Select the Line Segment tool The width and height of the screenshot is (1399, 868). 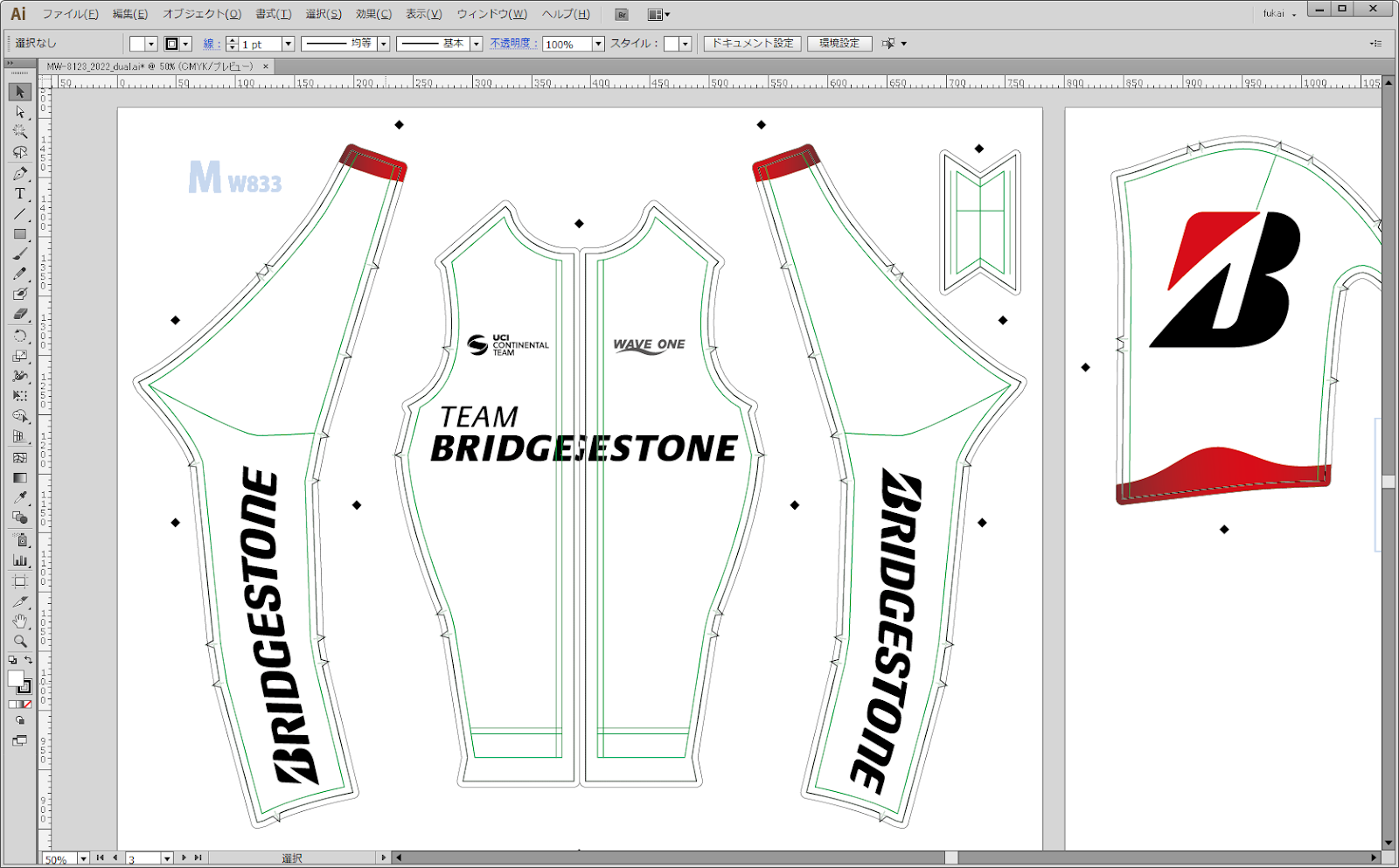pyautogui.click(x=20, y=213)
